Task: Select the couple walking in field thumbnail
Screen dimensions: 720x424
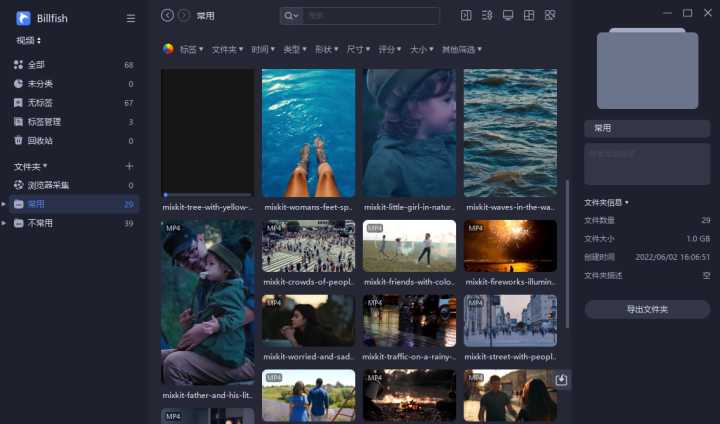Action: (x=309, y=396)
